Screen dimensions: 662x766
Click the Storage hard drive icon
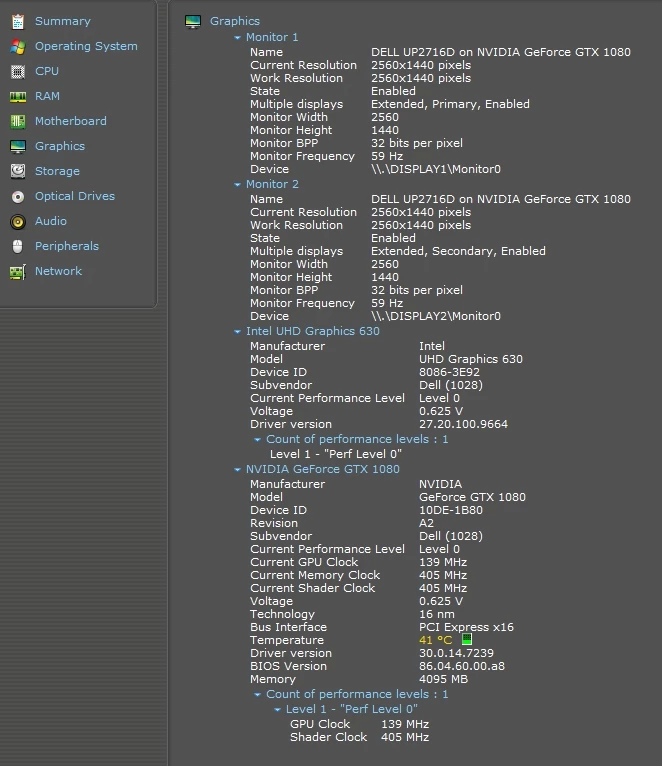(18, 171)
